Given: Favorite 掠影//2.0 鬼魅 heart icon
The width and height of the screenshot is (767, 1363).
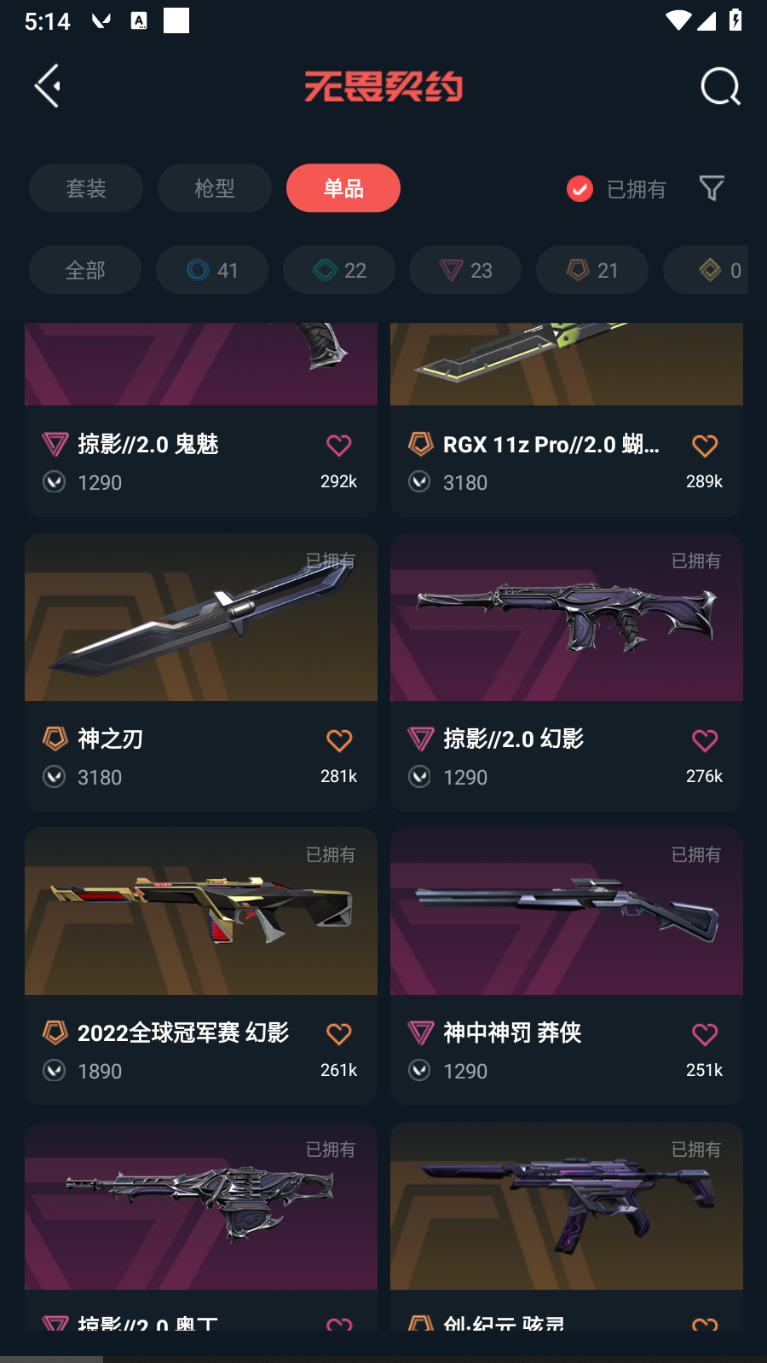Looking at the screenshot, I should click(339, 445).
